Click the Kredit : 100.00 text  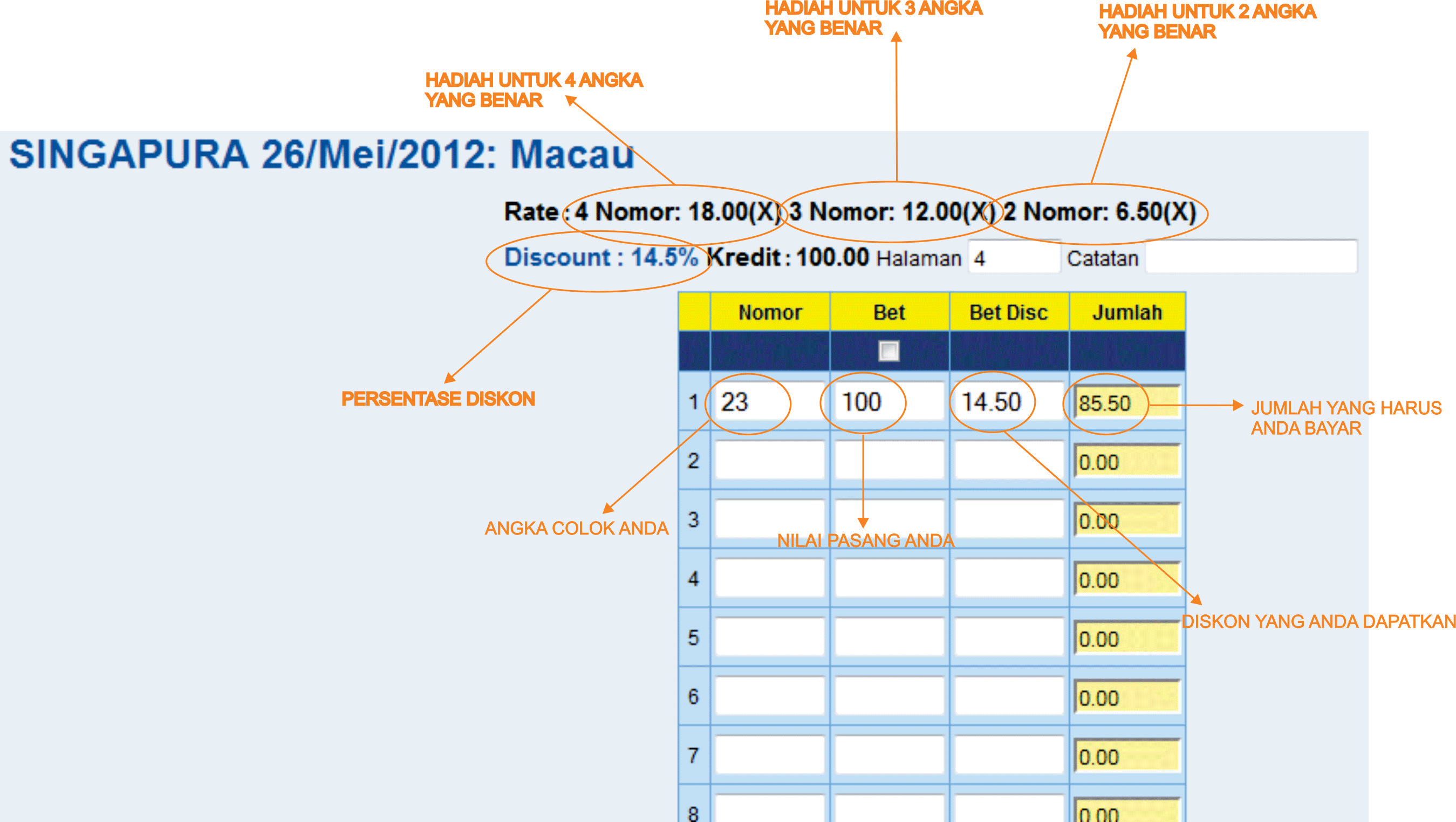[789, 258]
